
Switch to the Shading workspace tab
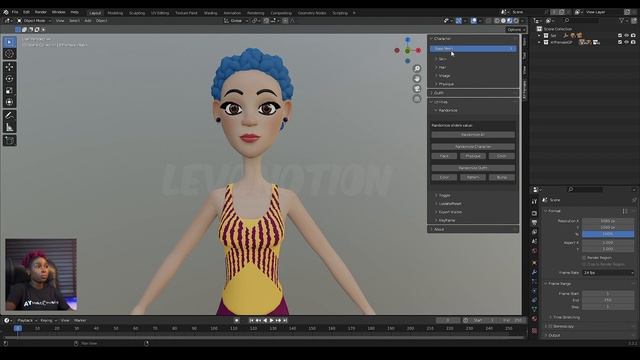point(211,13)
